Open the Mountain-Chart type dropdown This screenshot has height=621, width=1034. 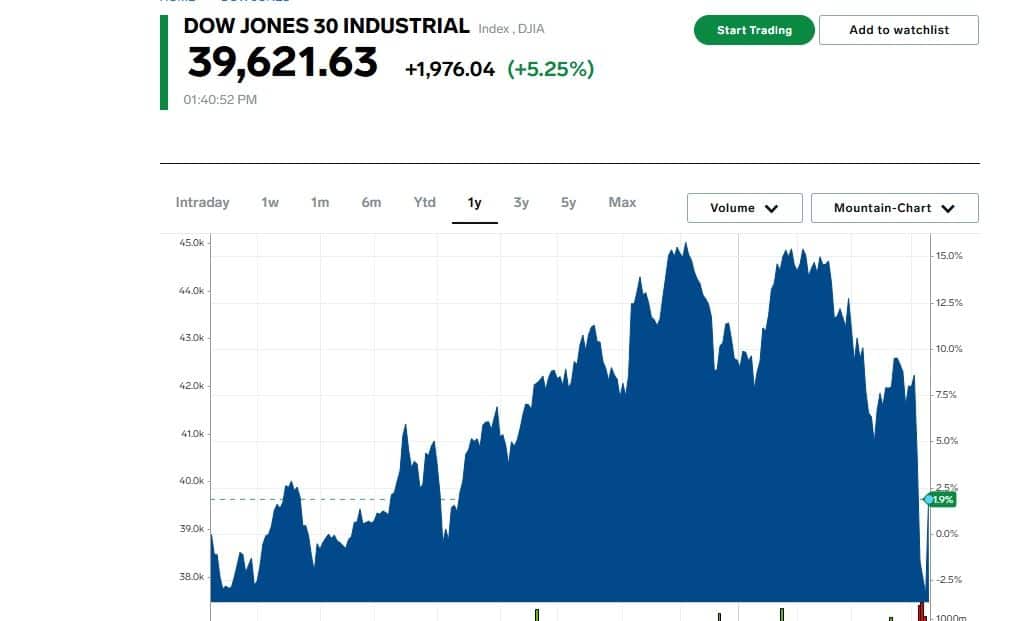point(893,208)
